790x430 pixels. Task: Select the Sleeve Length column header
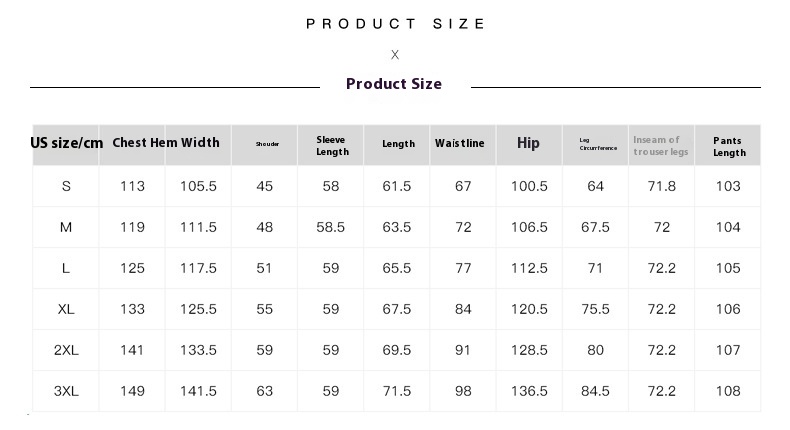(x=331, y=146)
